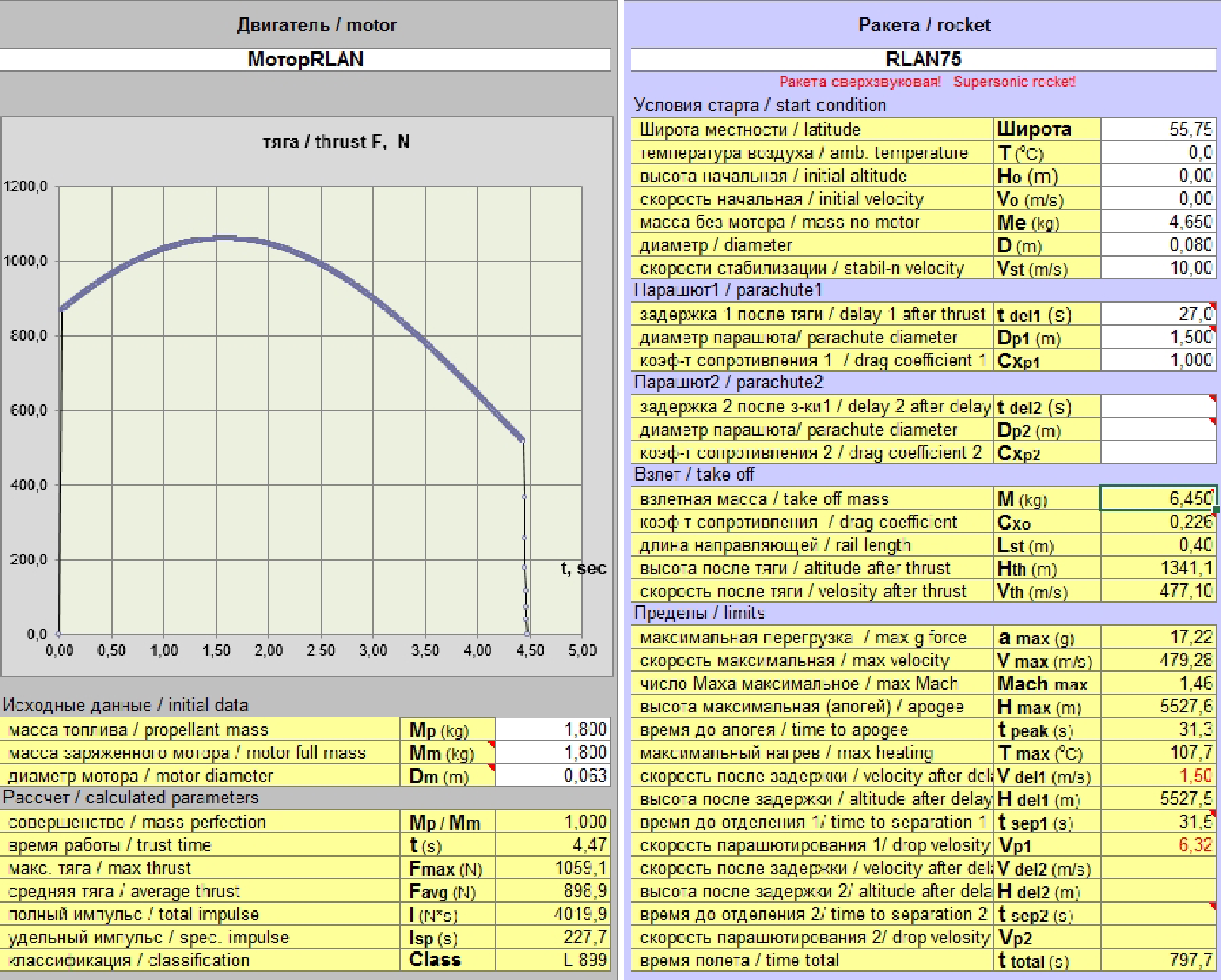The width and height of the screenshot is (1221, 980).
Task: Select the motor name cell MotopRLAN
Action: coord(305,59)
